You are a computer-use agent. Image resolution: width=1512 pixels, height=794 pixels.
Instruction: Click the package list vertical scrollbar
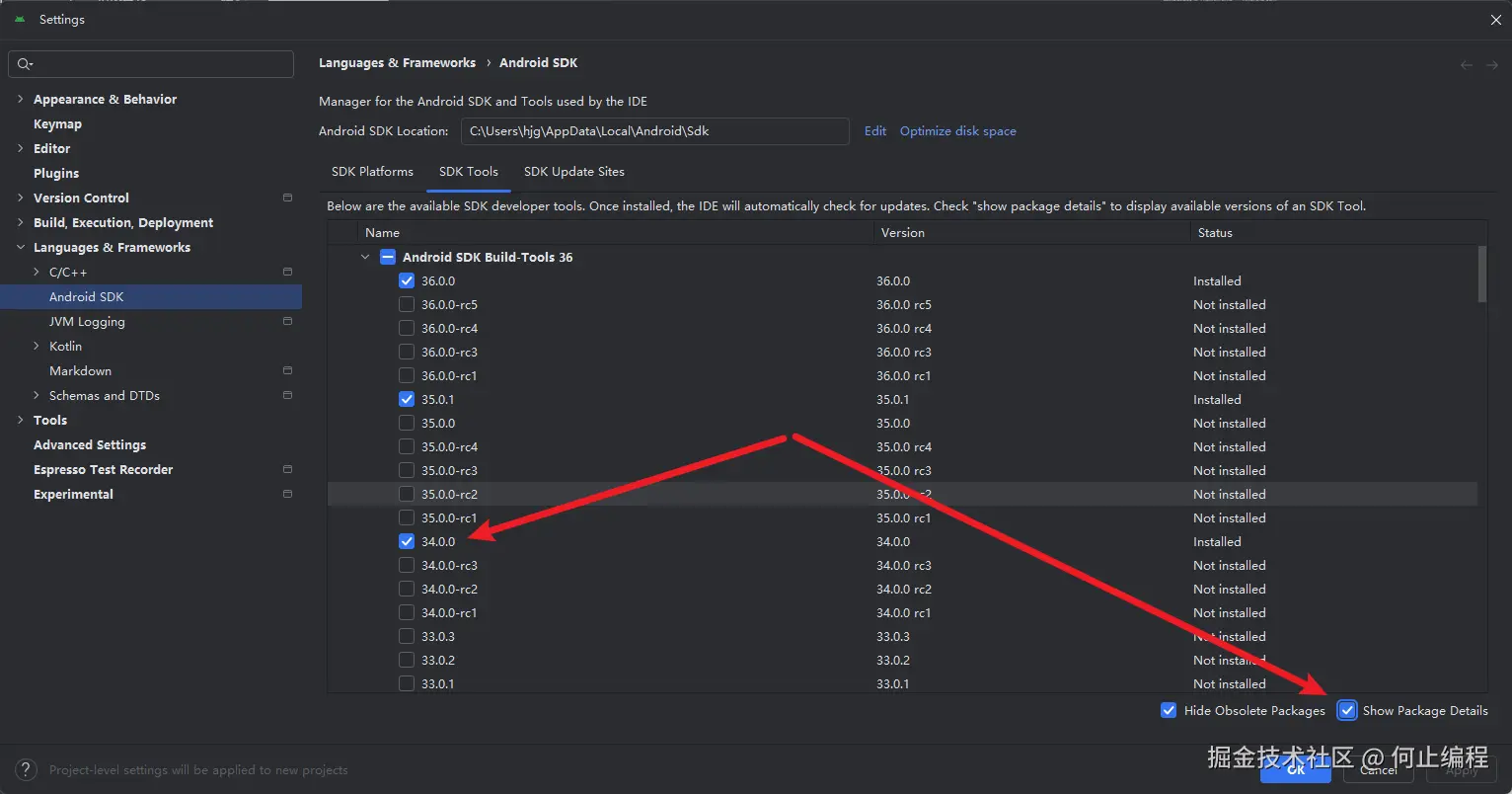(1481, 275)
